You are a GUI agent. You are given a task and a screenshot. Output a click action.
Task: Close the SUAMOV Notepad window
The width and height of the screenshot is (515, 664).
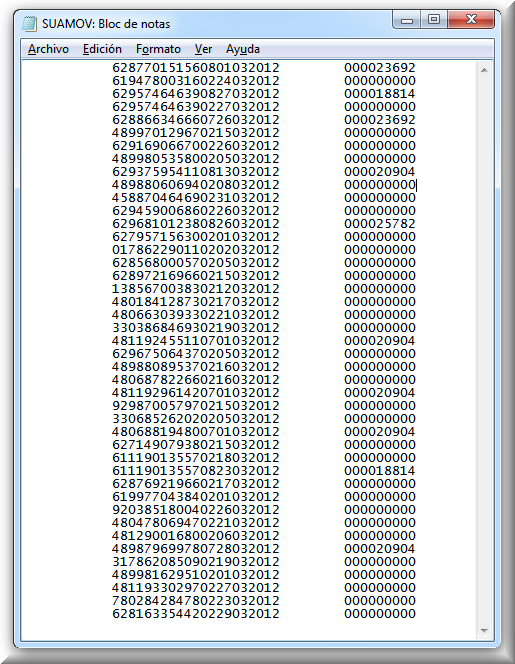point(471,20)
